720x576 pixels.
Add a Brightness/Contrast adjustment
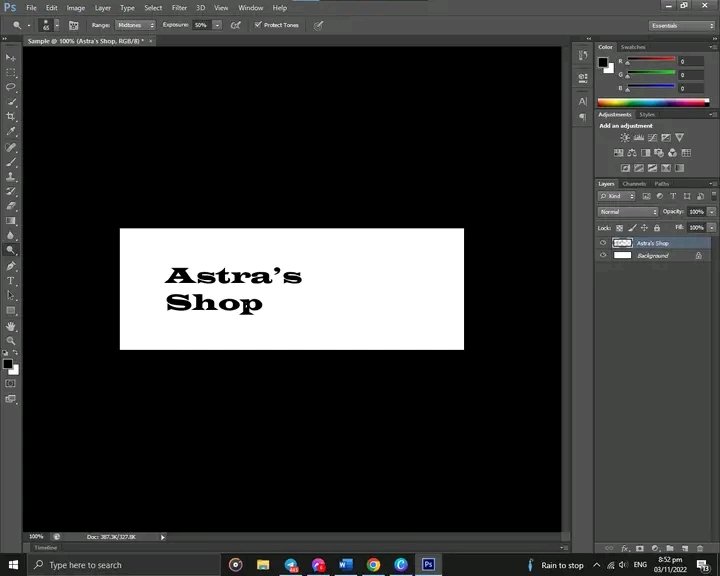click(625, 138)
